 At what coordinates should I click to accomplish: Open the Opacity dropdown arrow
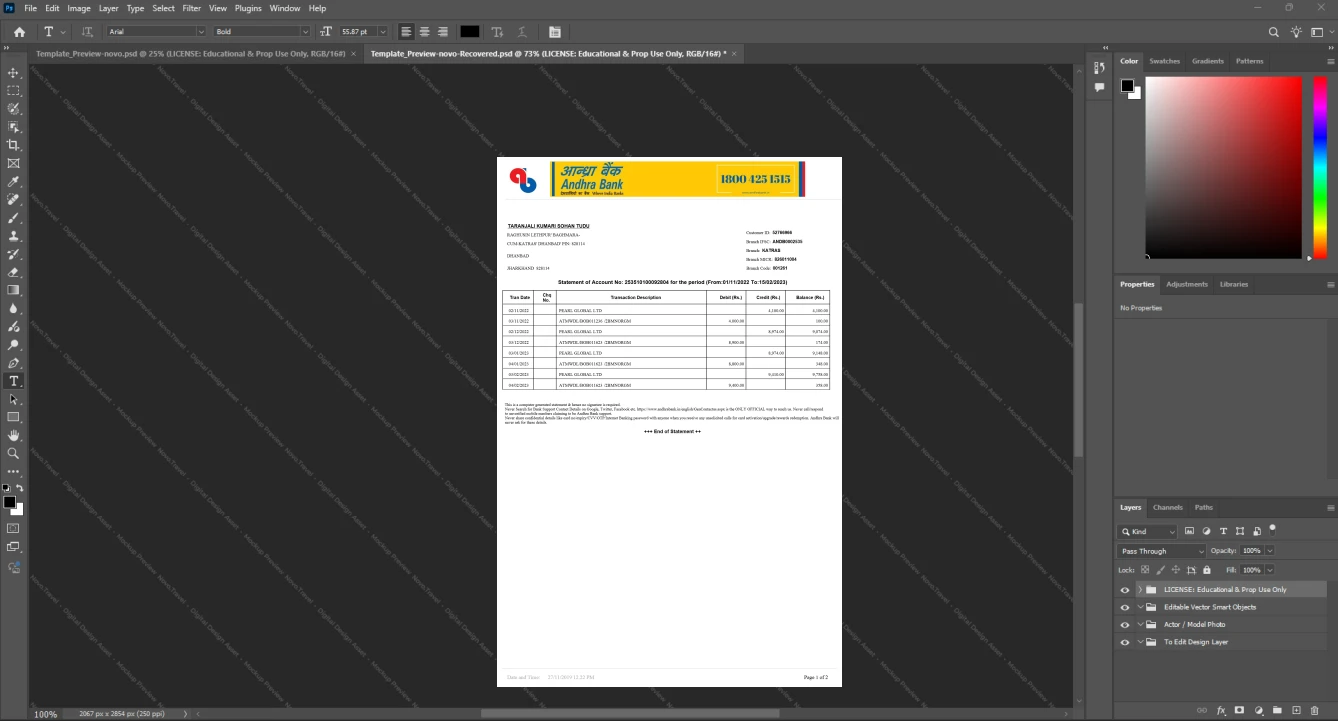coord(1270,551)
